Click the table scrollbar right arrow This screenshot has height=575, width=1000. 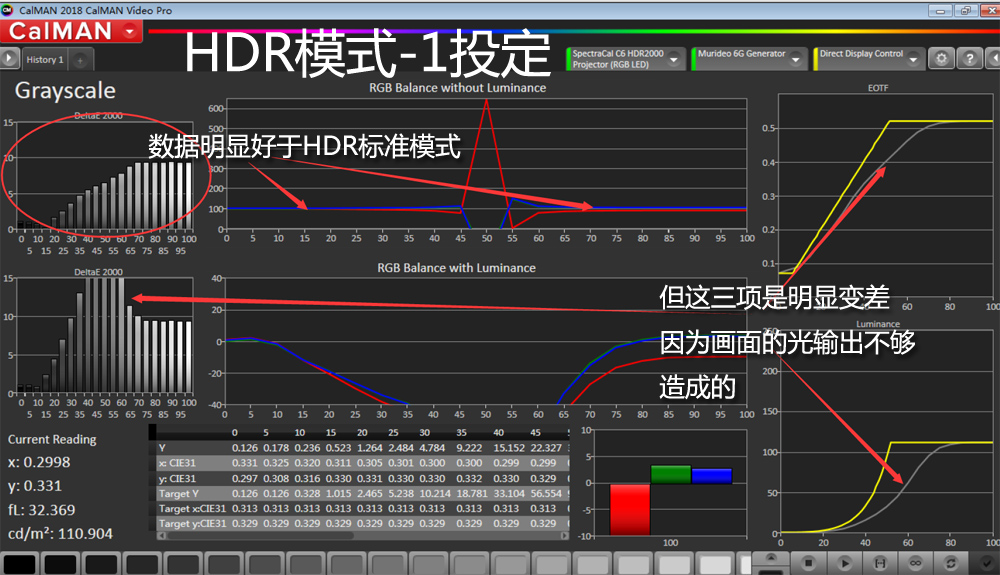point(564,535)
